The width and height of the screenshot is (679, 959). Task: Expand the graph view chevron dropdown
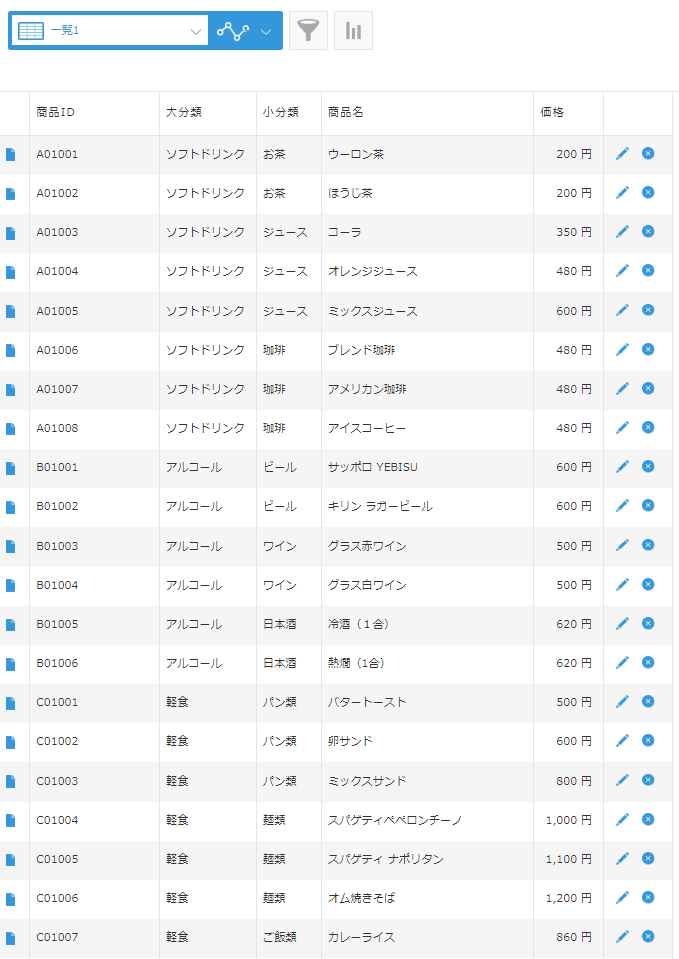click(x=266, y=31)
